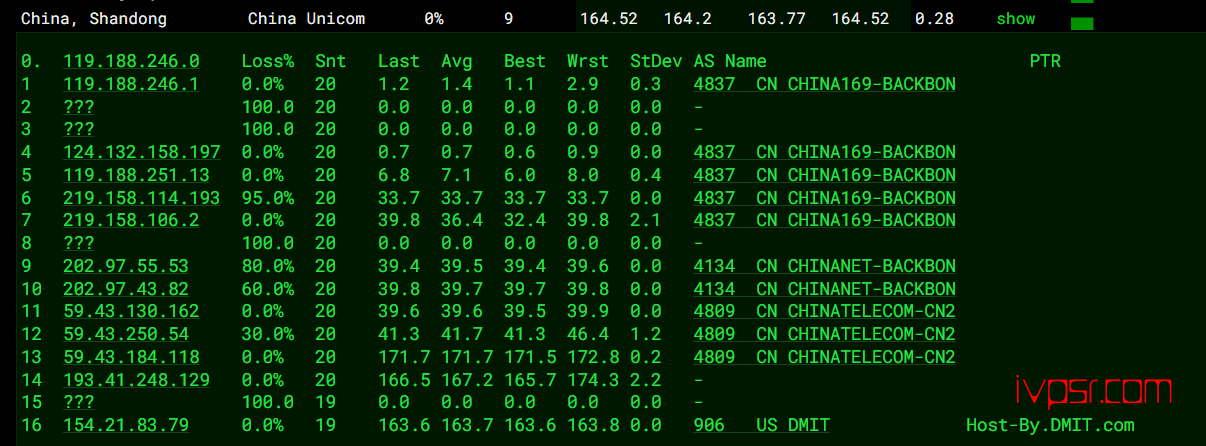1206x446 pixels.
Task: Open hop 4 AS link 4837 CHINA169-BACKBON
Action: pos(825,152)
